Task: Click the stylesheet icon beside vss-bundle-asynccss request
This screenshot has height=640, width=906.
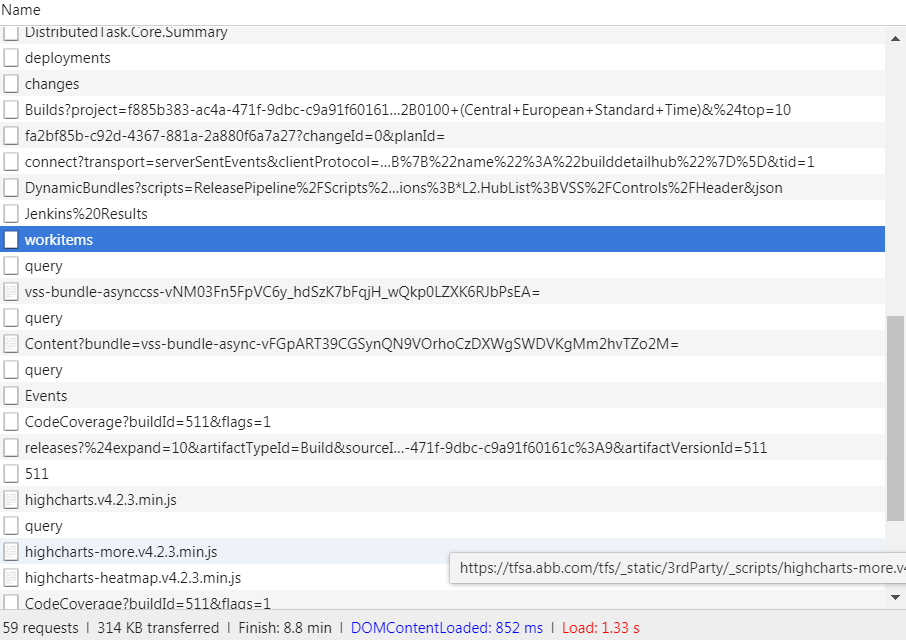Action: point(10,291)
